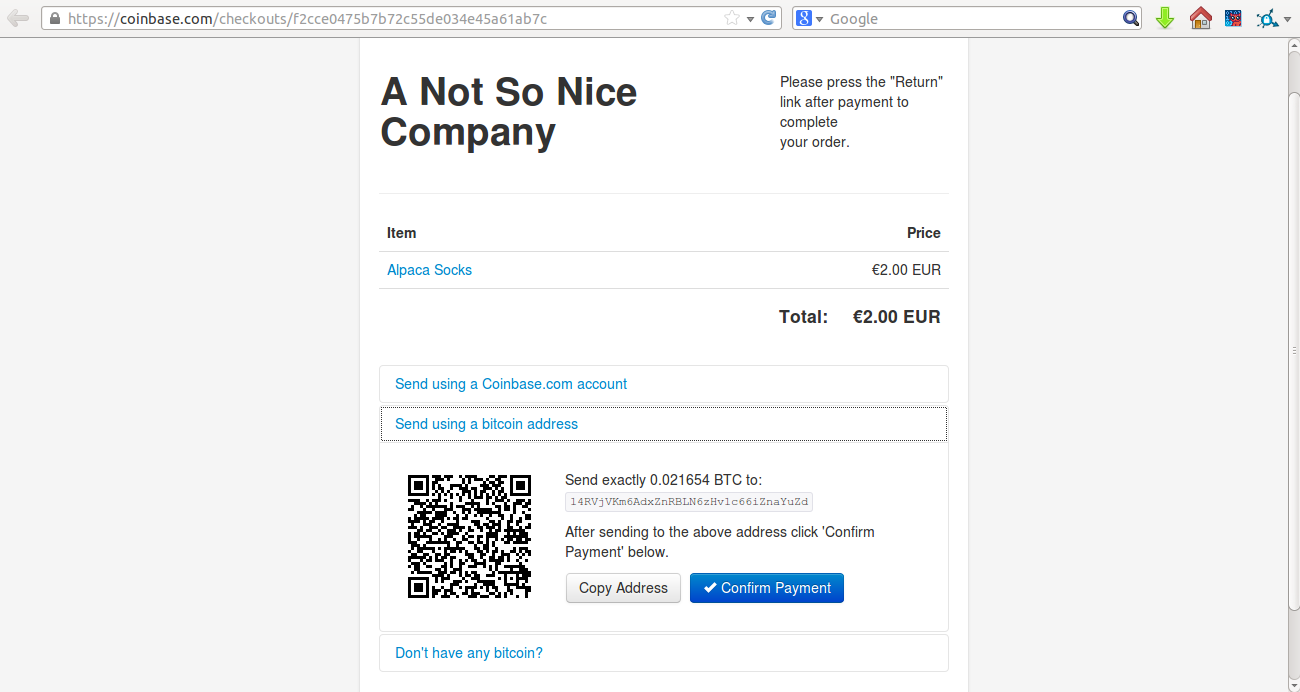The height and width of the screenshot is (692, 1300).
Task: Click the Copy Address button
Action: pyautogui.click(x=622, y=588)
